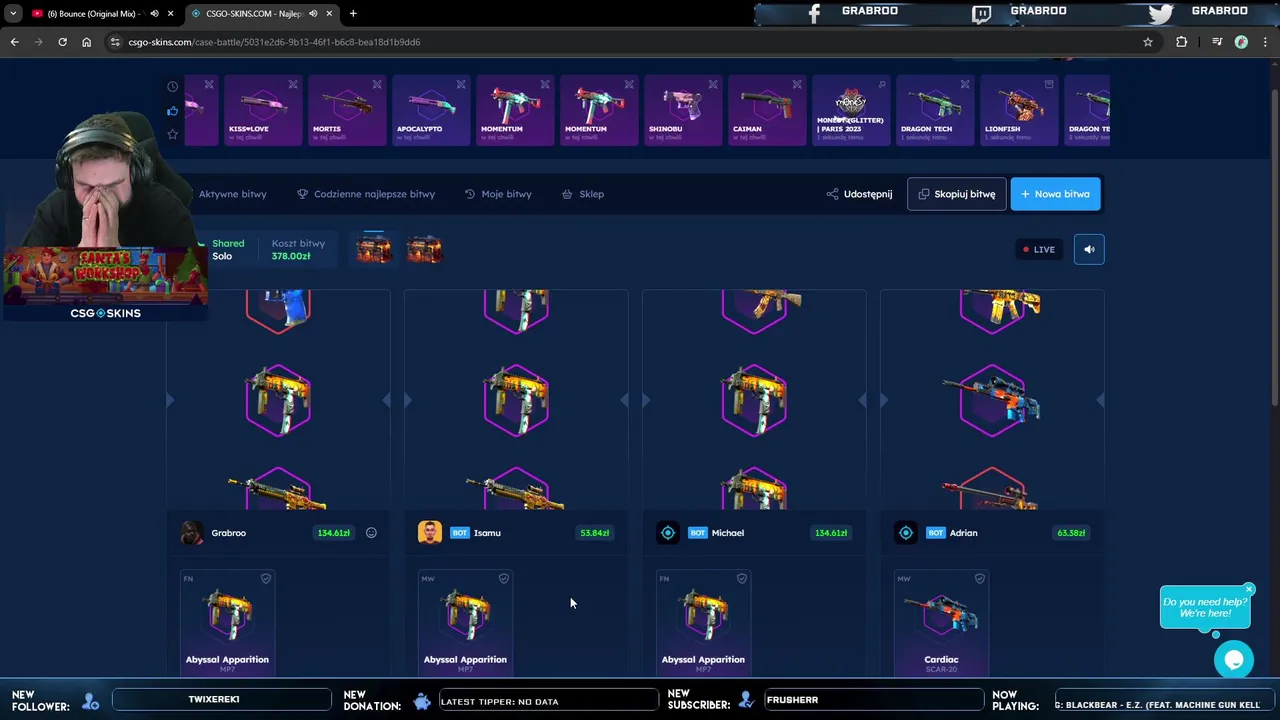Image resolution: width=1280 pixels, height=720 pixels.
Task: Click Grabroo's player avatar
Action: pyautogui.click(x=192, y=533)
